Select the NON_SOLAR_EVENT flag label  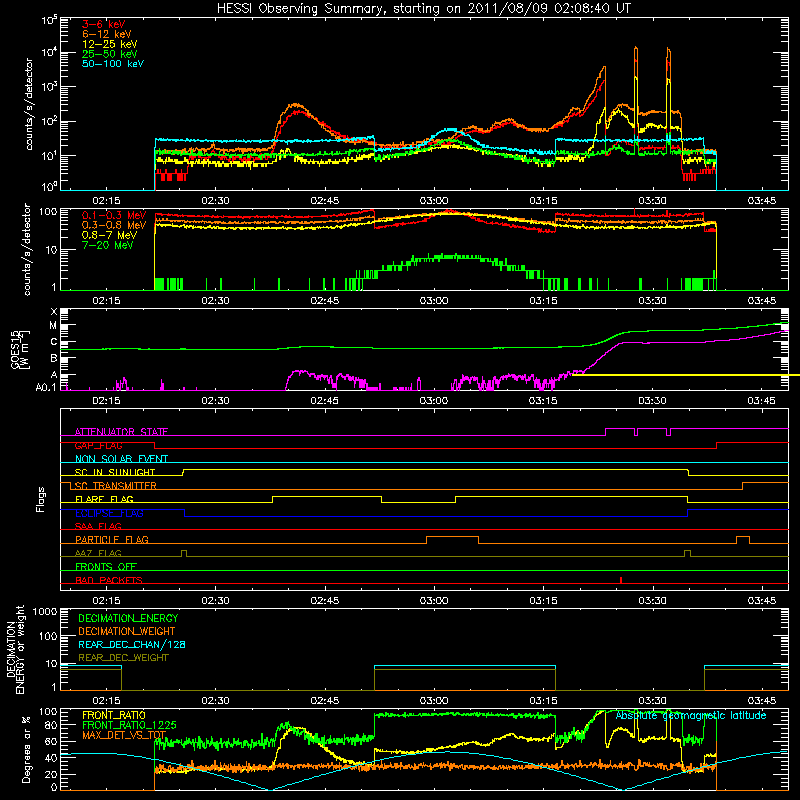121,459
